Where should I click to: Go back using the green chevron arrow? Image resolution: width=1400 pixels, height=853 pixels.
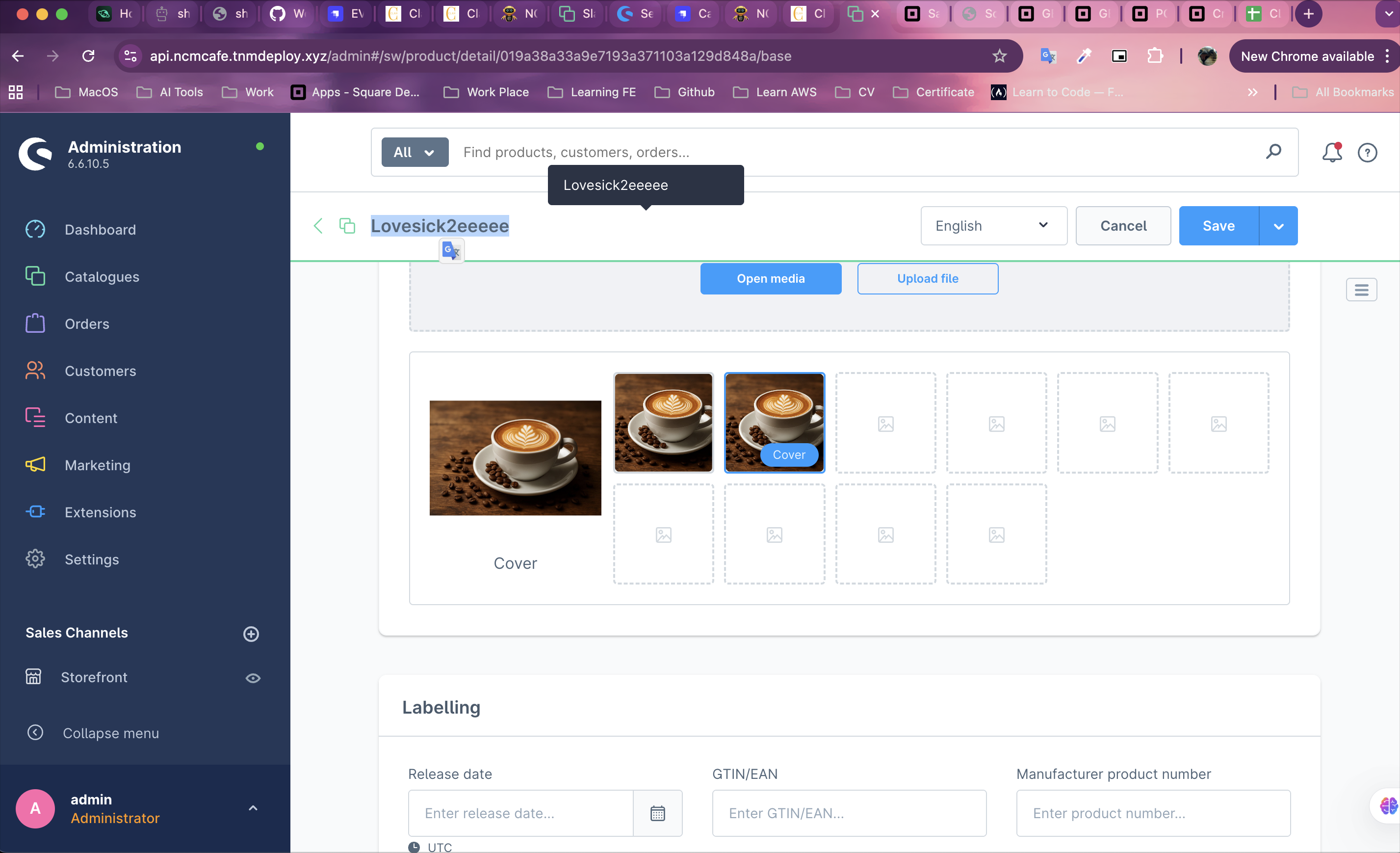tap(318, 226)
